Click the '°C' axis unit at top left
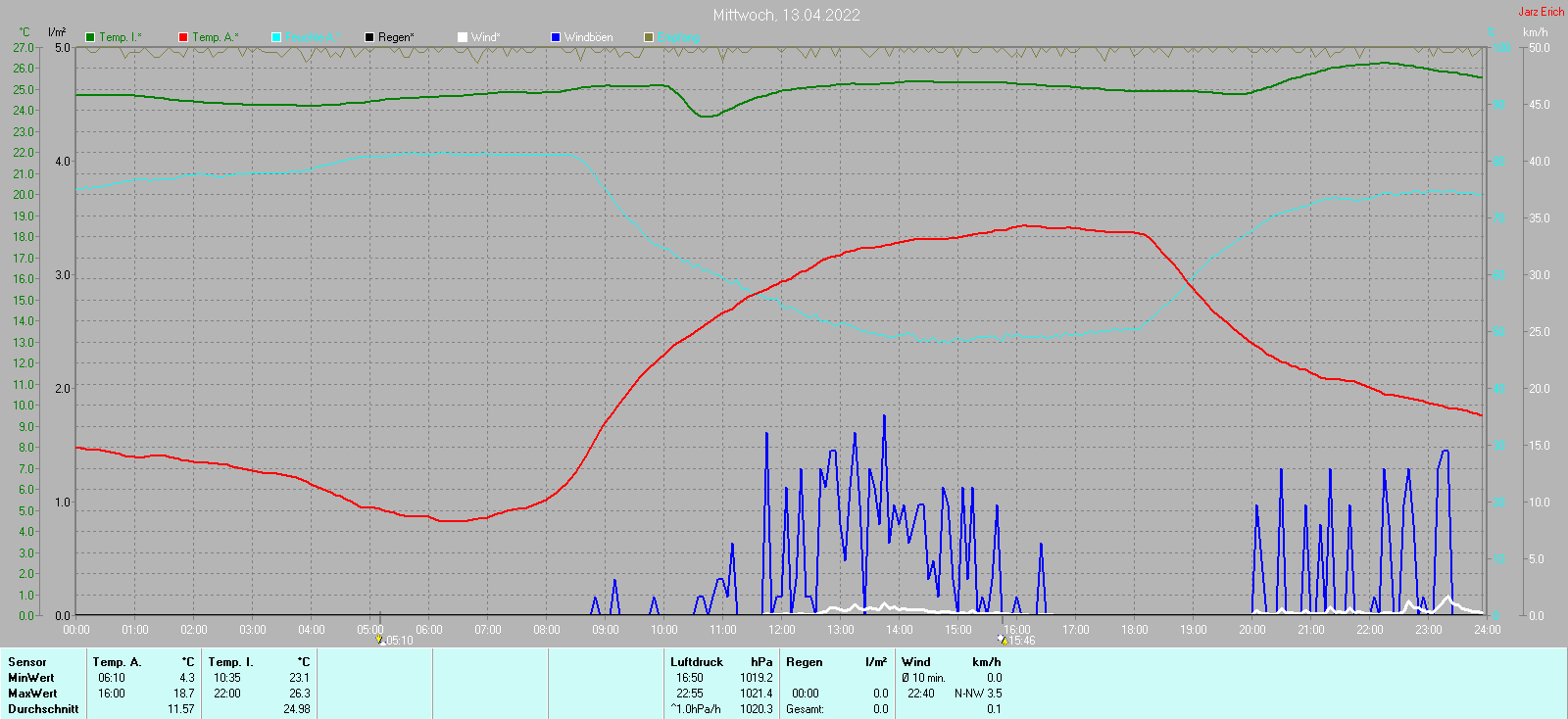The width and height of the screenshot is (1568, 719). coord(24,32)
